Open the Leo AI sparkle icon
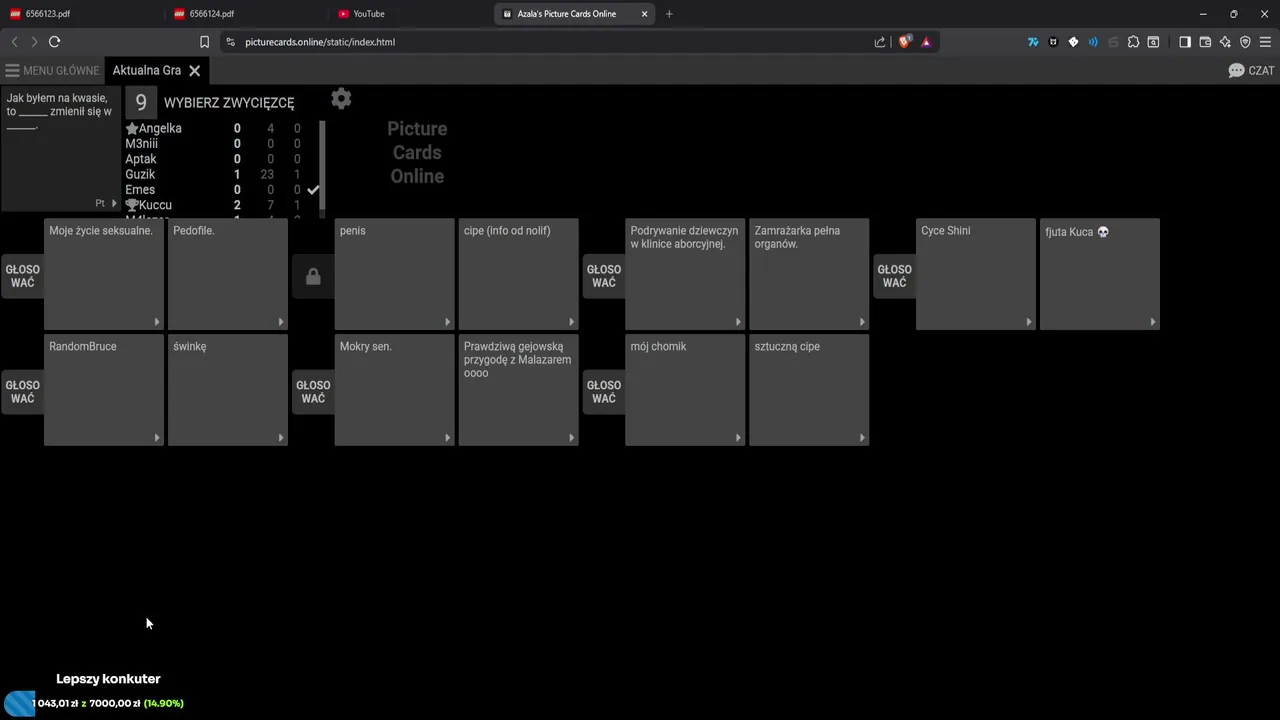 tap(1225, 42)
